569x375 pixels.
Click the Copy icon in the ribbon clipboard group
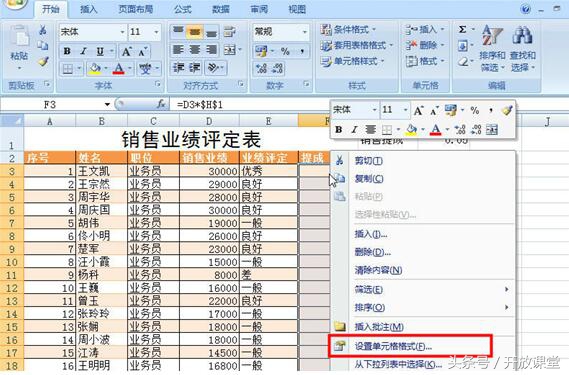click(x=43, y=45)
